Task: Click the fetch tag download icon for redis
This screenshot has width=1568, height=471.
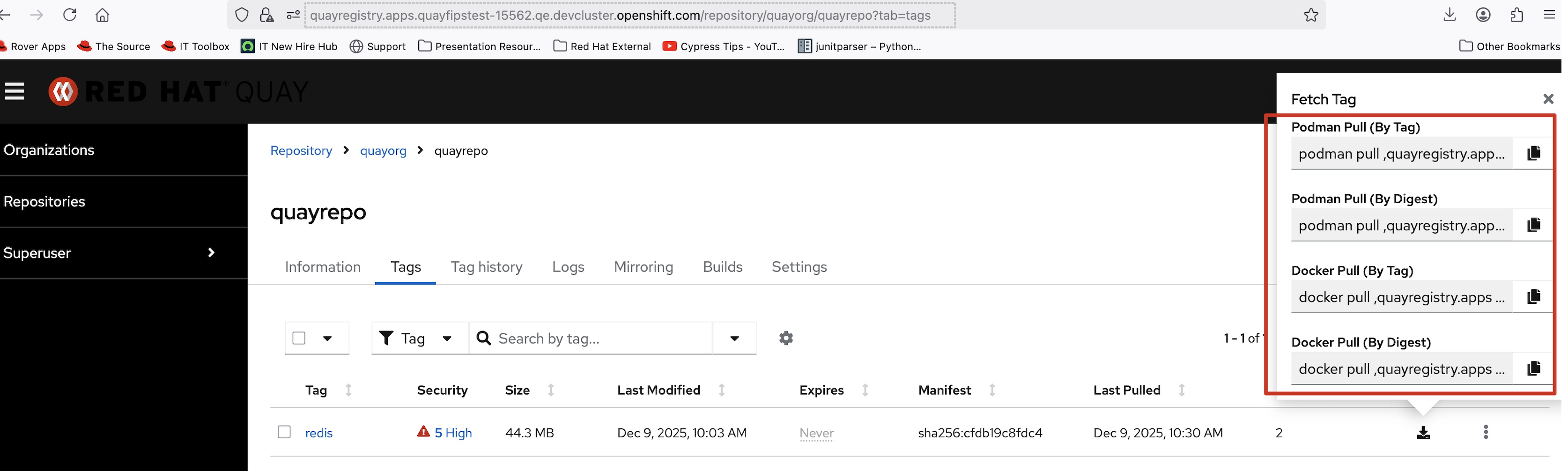Action: (1423, 433)
